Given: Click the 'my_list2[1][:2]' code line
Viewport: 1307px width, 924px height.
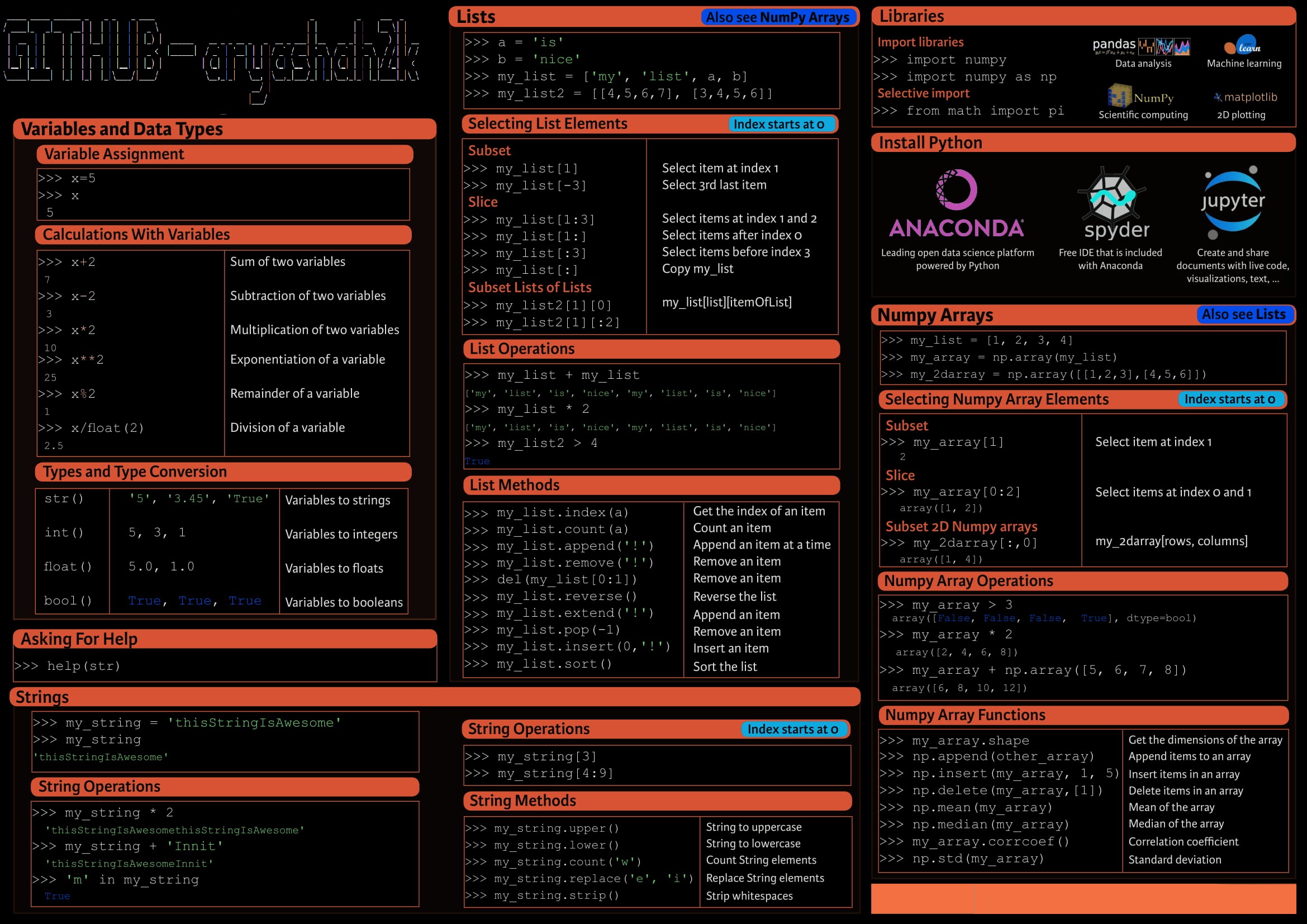Looking at the screenshot, I should coord(541,322).
